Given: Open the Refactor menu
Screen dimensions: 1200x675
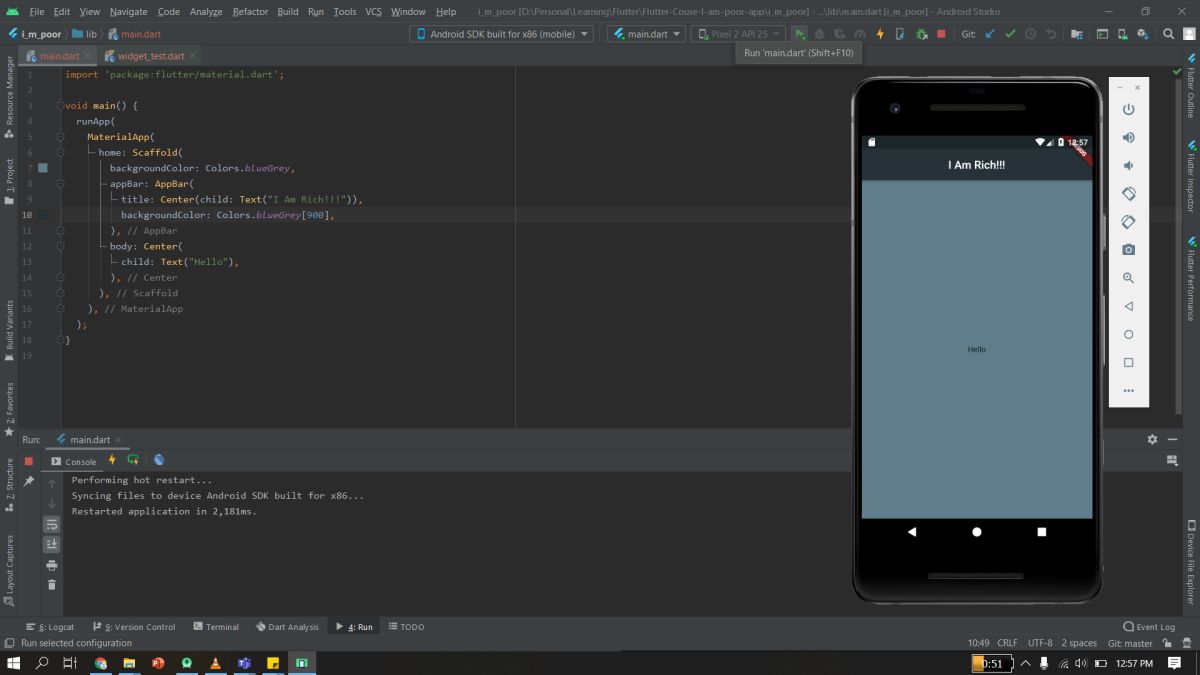Looking at the screenshot, I should click(250, 11).
